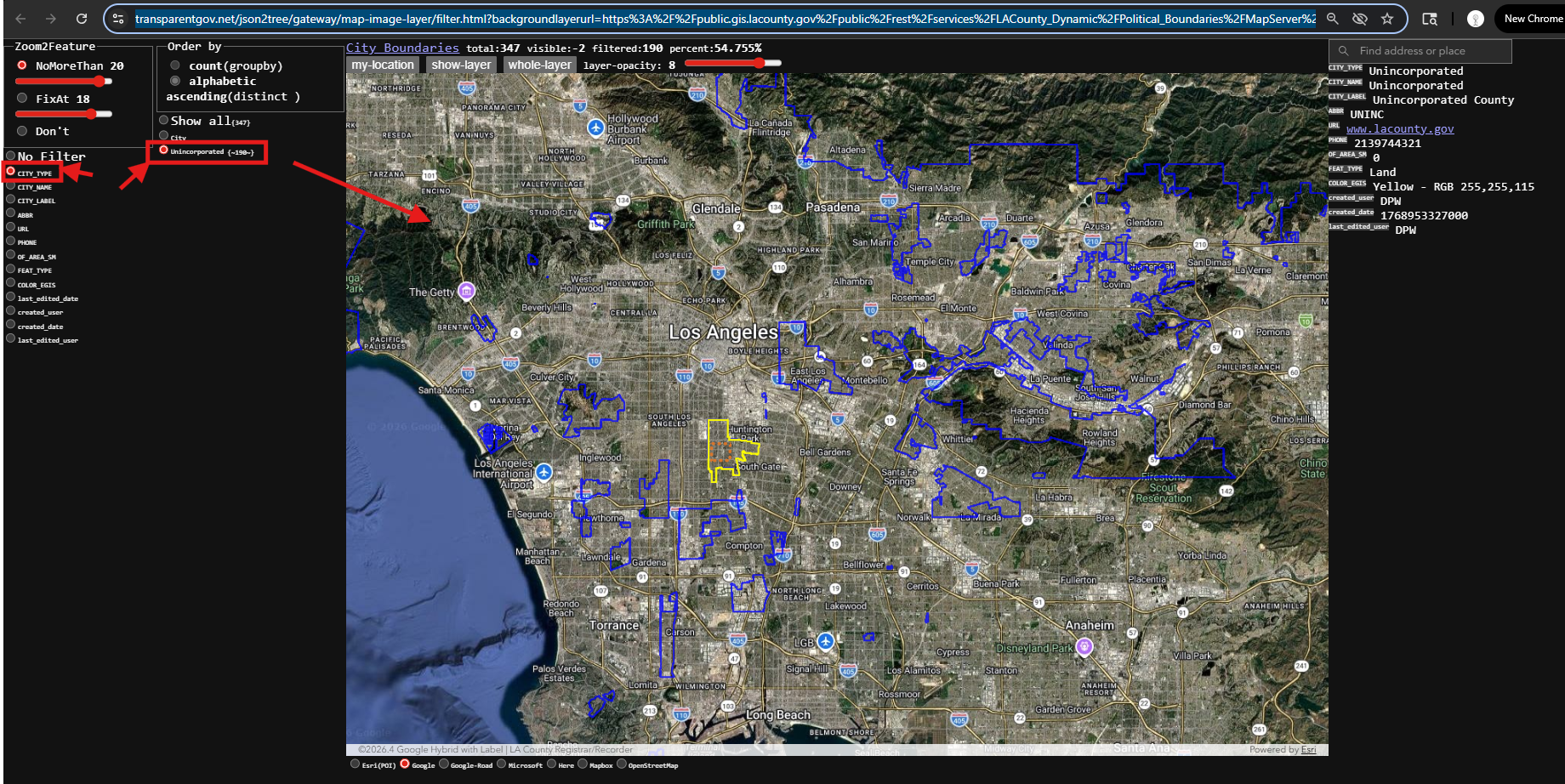
Task: Select the No Filter radio option
Action: click(x=11, y=156)
